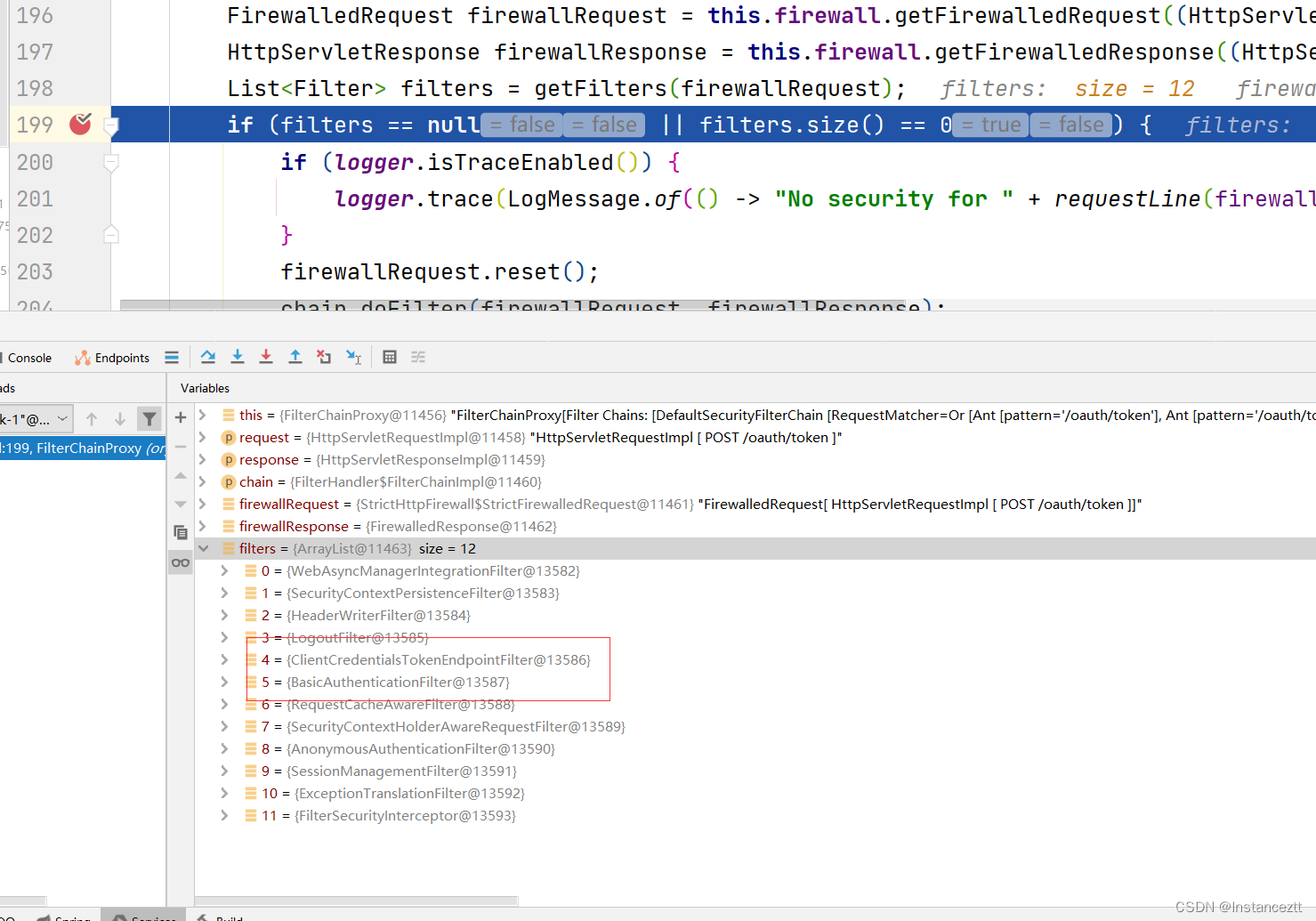Image resolution: width=1316 pixels, height=921 pixels.
Task: Toggle the frames filter funnel button
Action: point(149,418)
